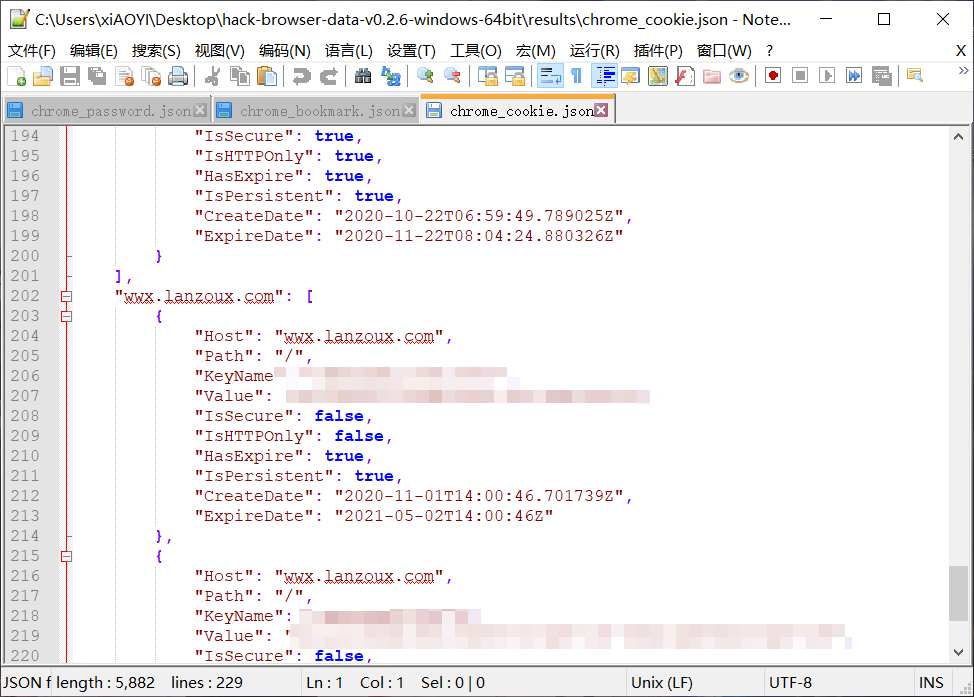
Task: Toggle word wrap in the toolbar
Action: pyautogui.click(x=550, y=76)
